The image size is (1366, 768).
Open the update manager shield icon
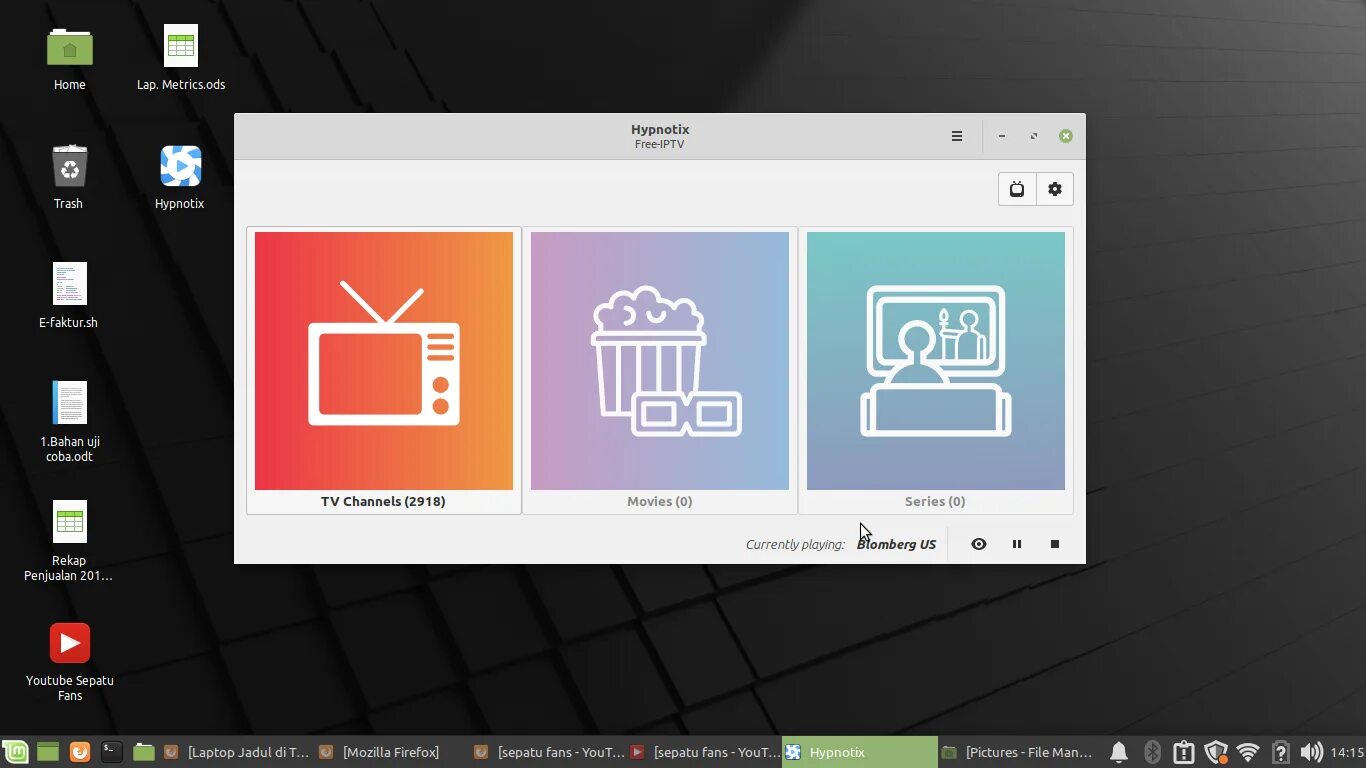pos(1216,752)
